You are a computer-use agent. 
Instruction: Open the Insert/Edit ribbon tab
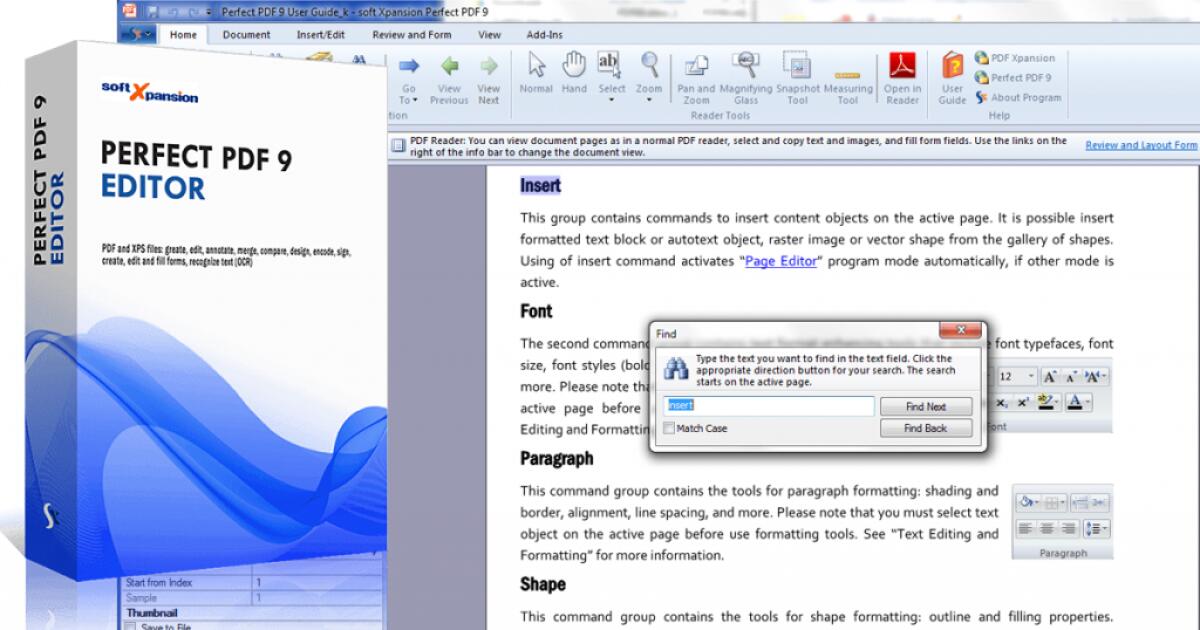click(x=319, y=34)
